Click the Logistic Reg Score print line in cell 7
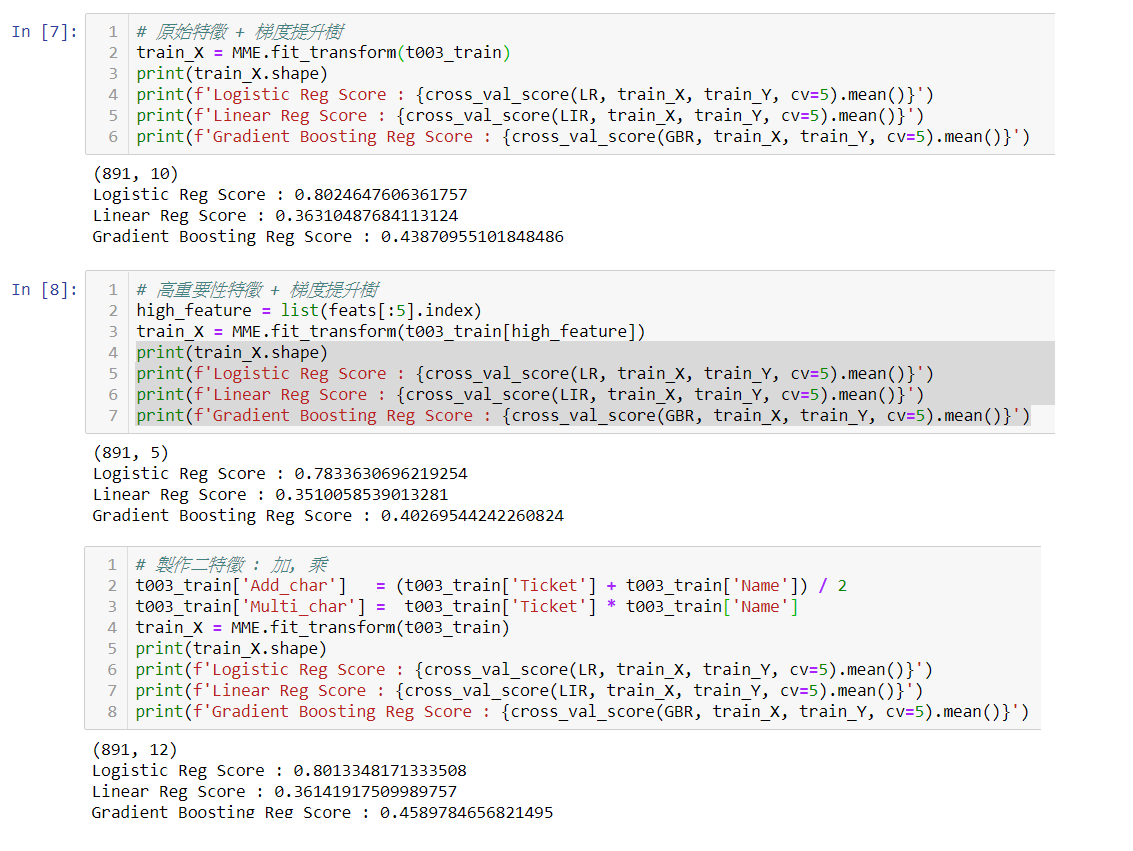This screenshot has height=851, width=1133. coord(535,95)
